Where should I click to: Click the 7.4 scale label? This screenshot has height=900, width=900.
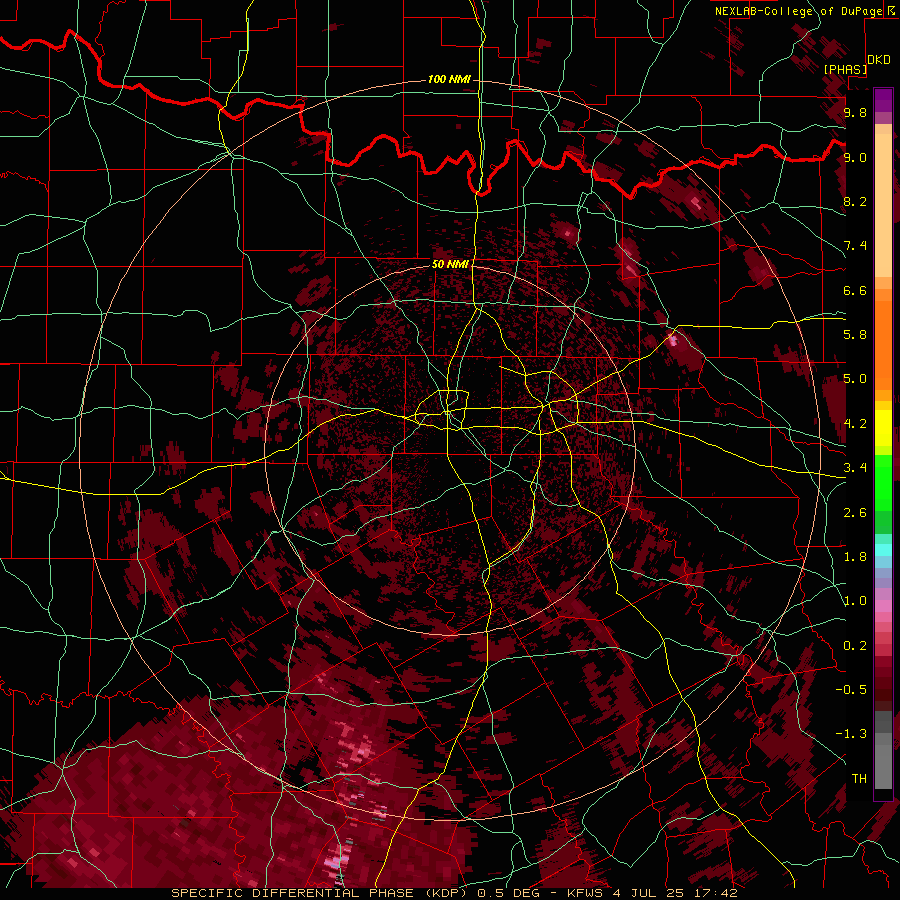click(x=855, y=246)
